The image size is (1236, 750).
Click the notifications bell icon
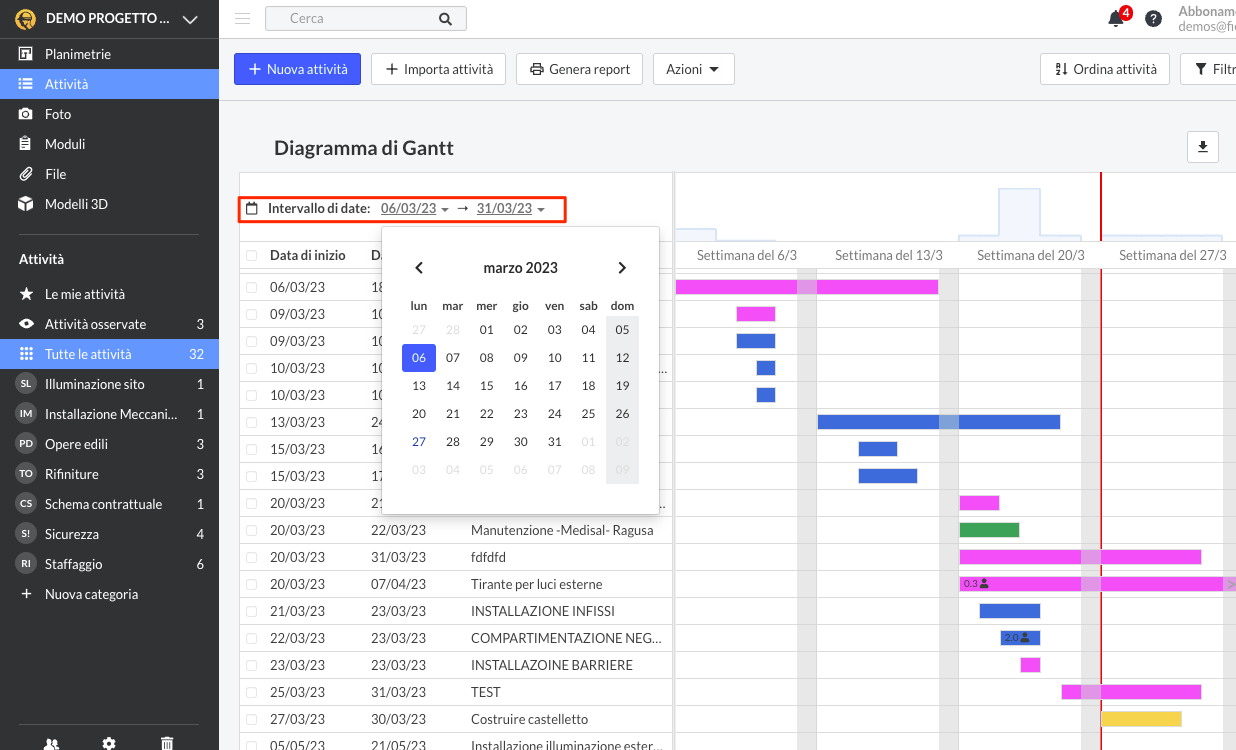pos(1117,19)
